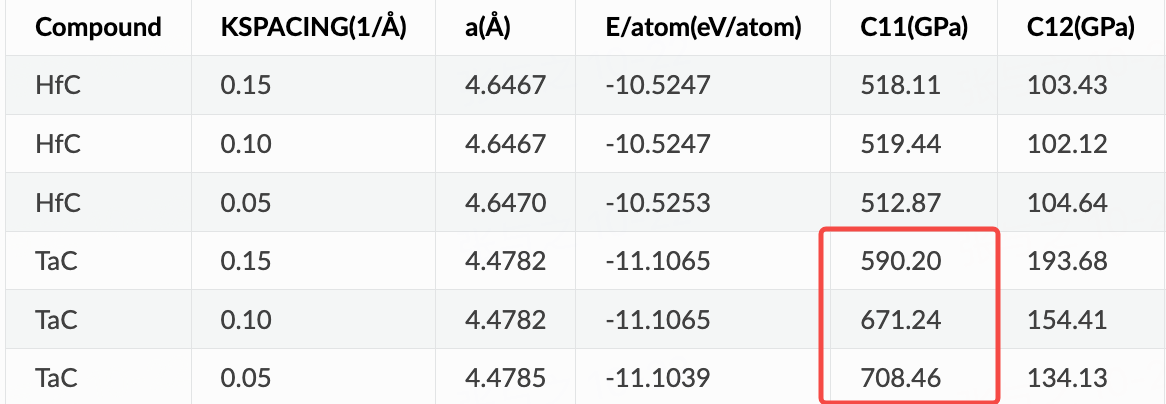Click the C11(GPa) column header
The width and height of the screenshot is (1166, 404).
pos(914,28)
